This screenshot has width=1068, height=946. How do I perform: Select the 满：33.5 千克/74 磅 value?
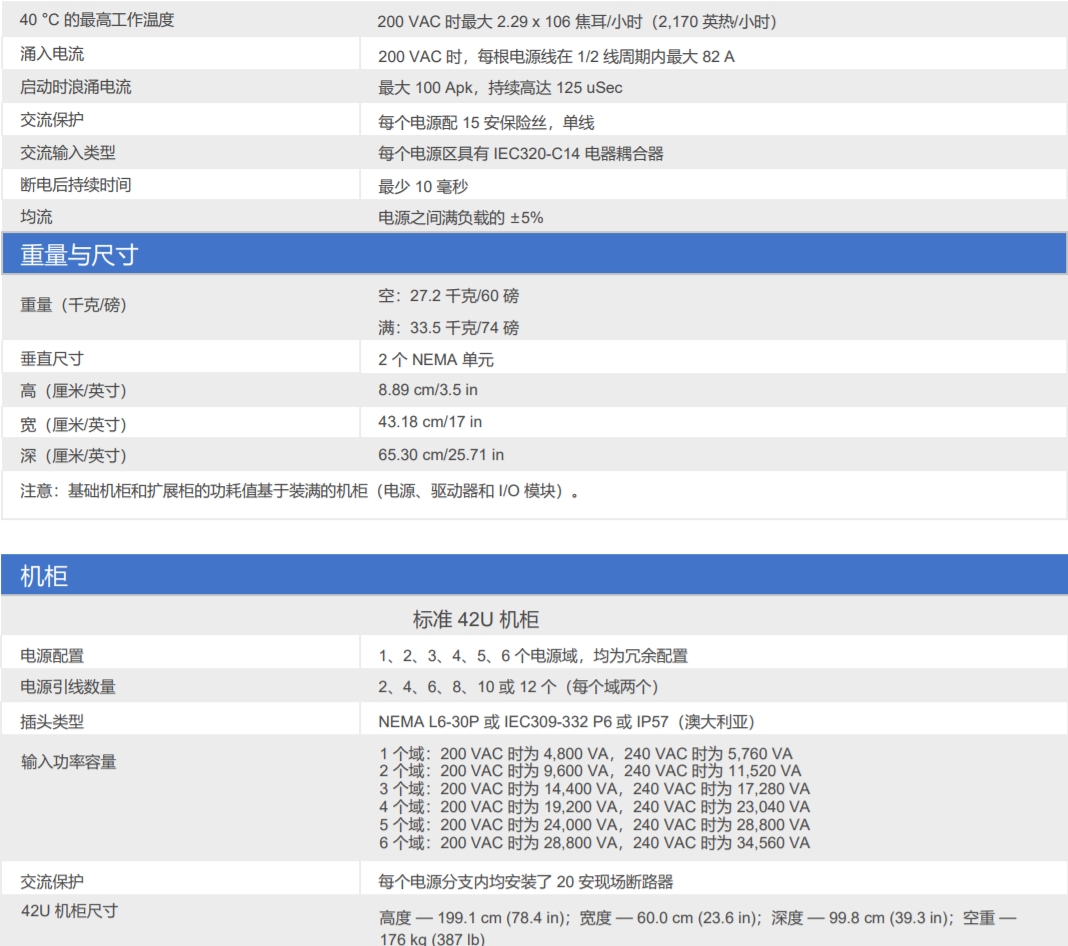click(448, 328)
